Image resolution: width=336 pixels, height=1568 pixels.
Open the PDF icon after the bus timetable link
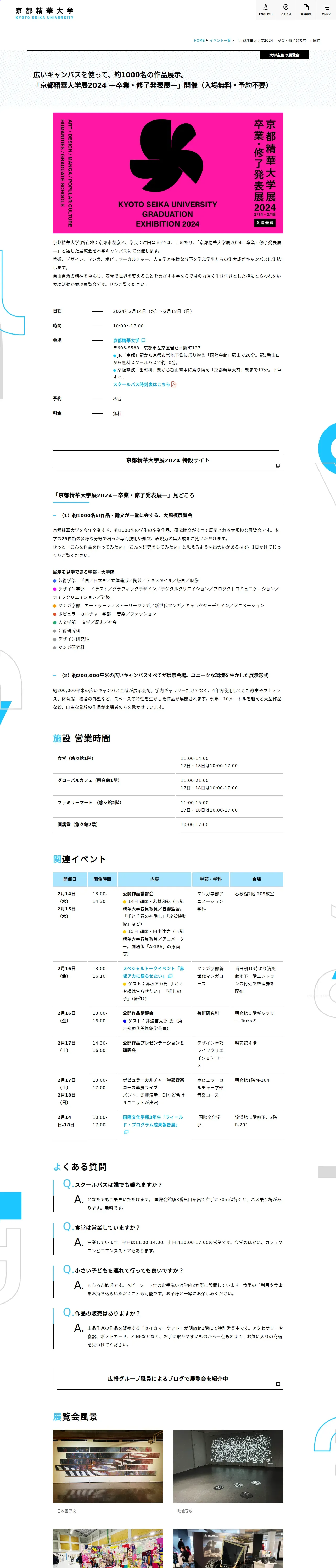pyautogui.click(x=174, y=384)
